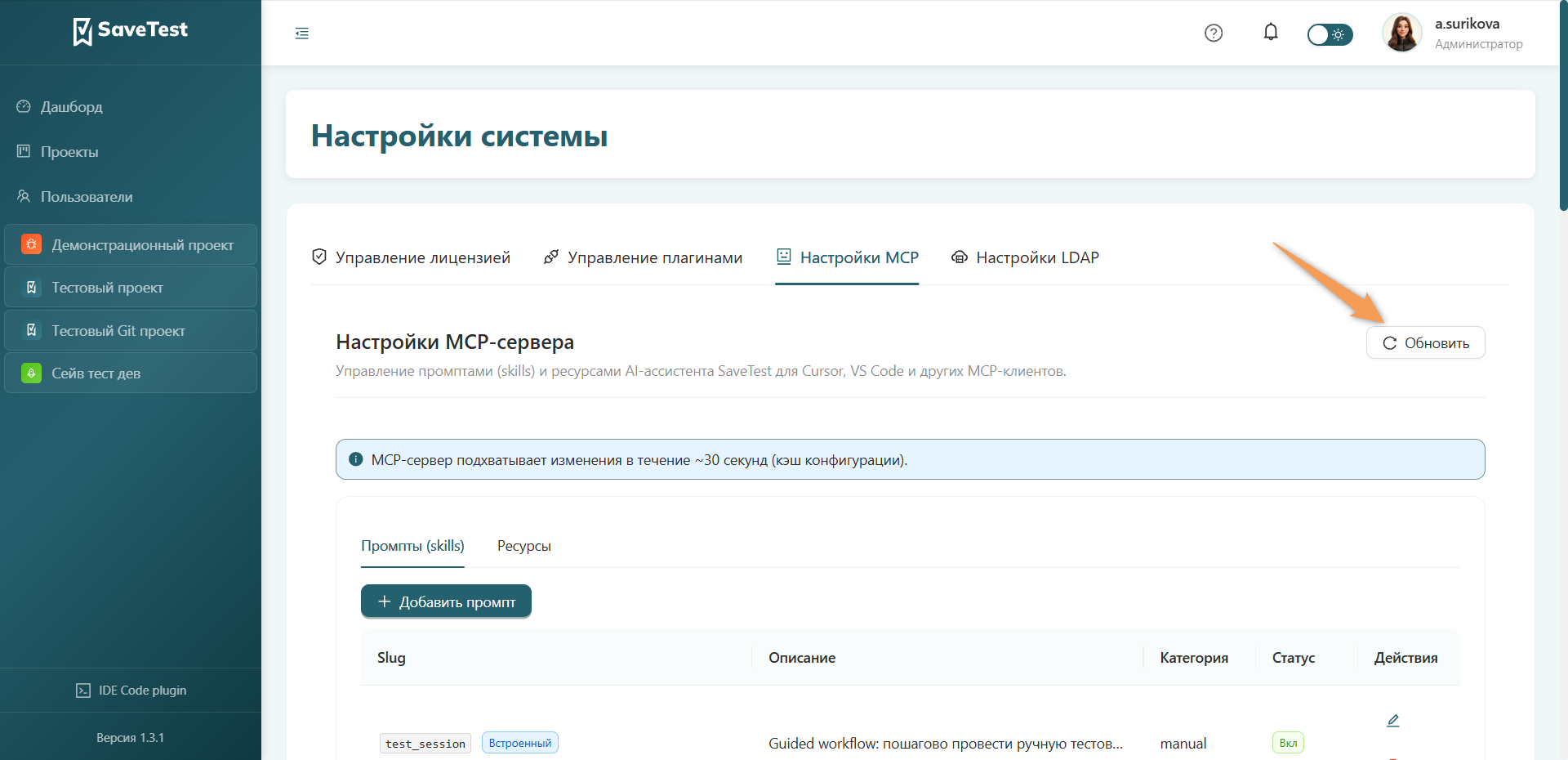The height and width of the screenshot is (760, 1568).
Task: Click icon of Тестовый Git проект
Action: click(x=31, y=330)
